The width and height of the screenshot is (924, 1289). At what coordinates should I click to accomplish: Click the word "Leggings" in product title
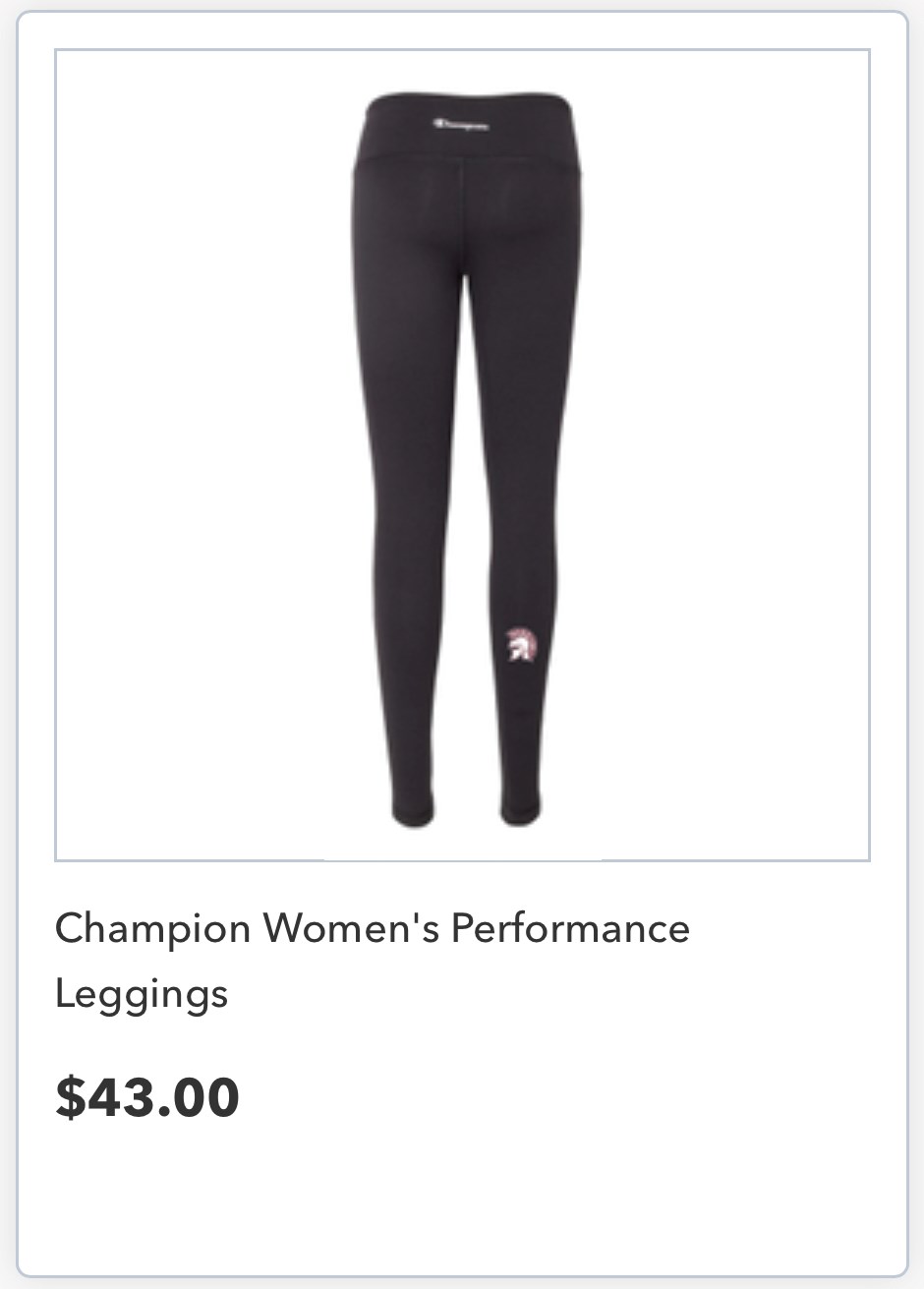point(142,993)
